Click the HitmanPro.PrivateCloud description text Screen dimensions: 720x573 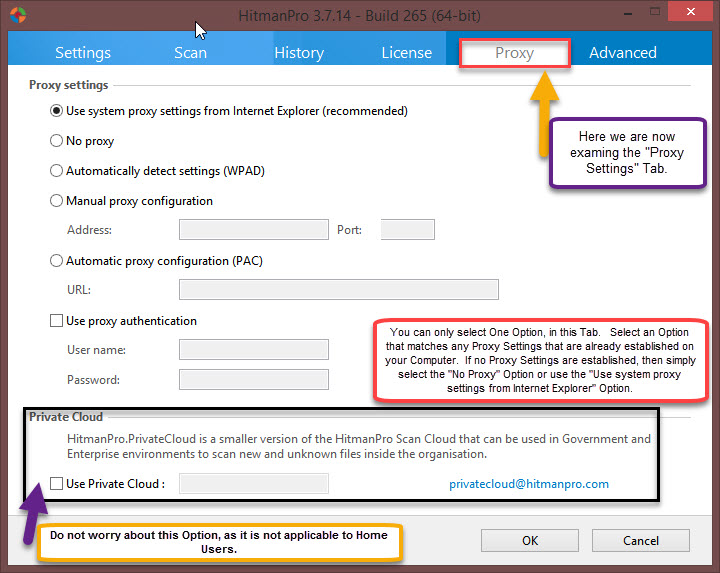[359, 446]
